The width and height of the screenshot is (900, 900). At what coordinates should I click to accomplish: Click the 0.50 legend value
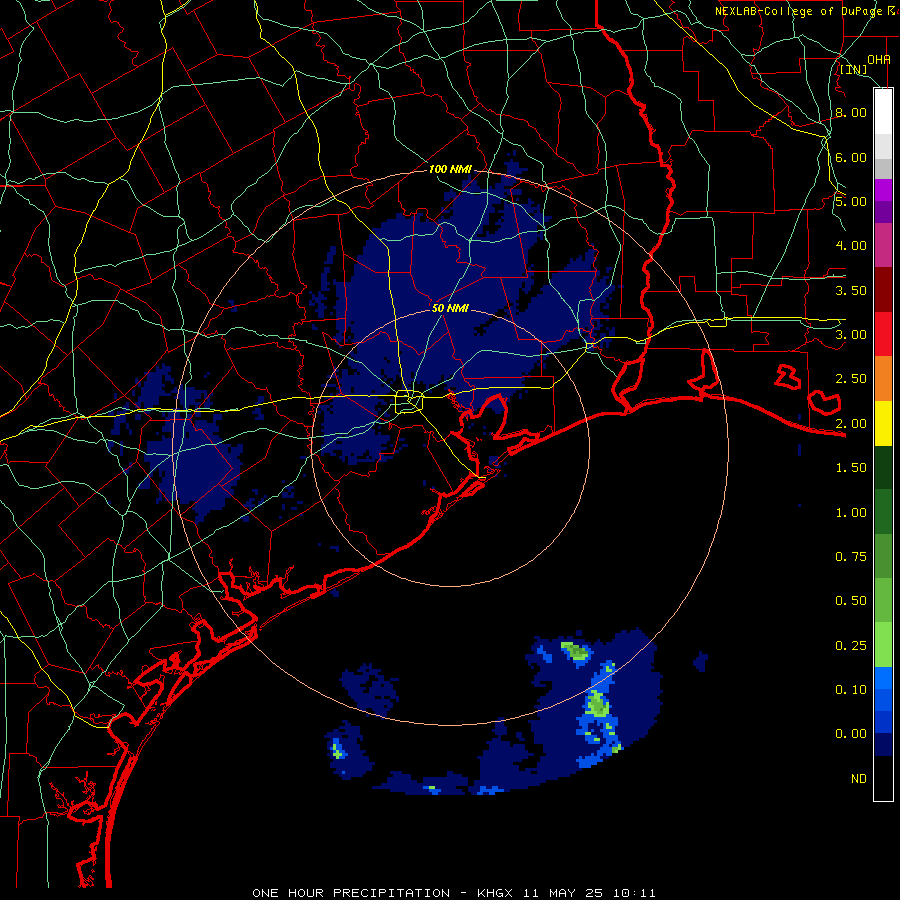tap(851, 601)
